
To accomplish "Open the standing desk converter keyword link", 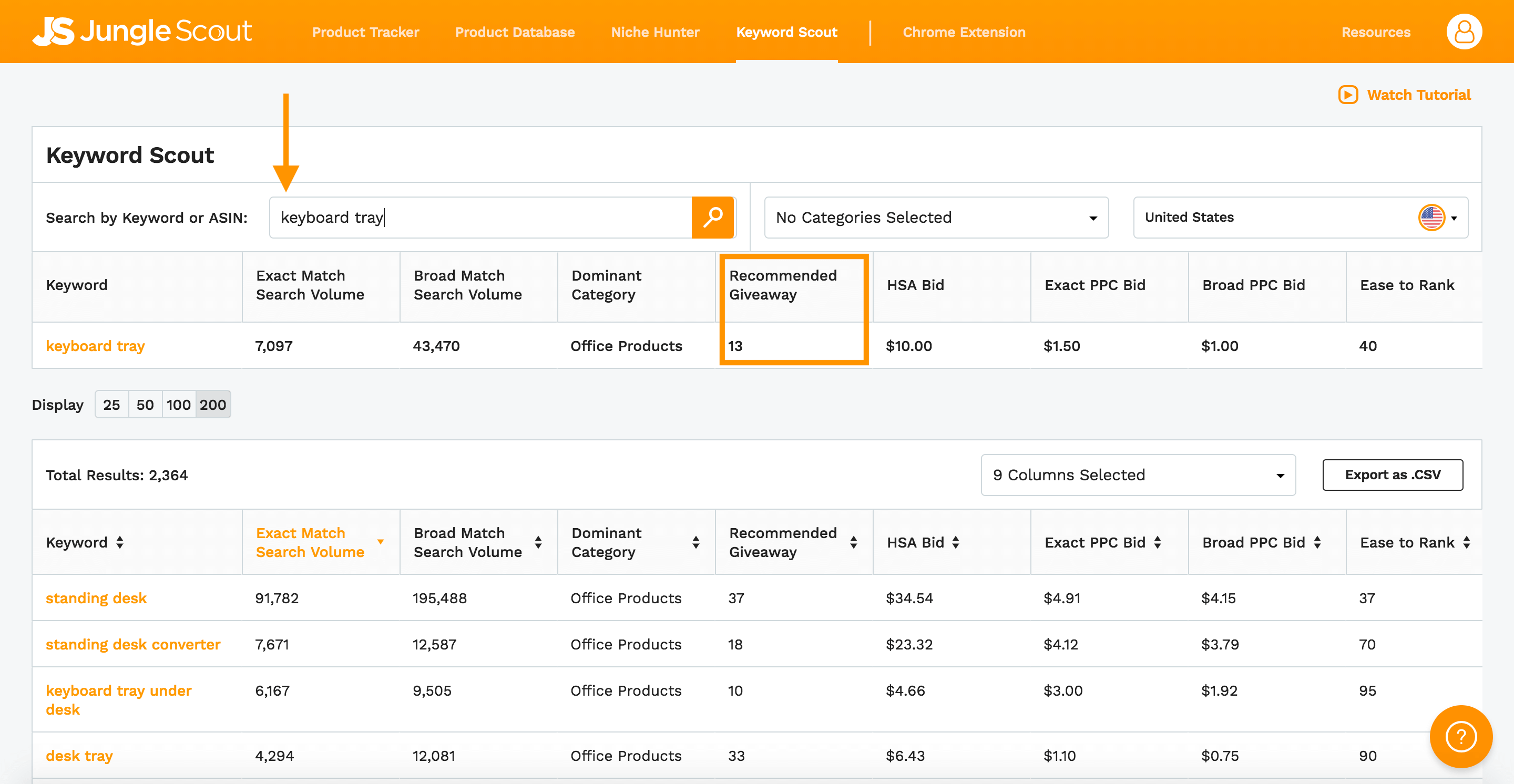I will coord(133,644).
